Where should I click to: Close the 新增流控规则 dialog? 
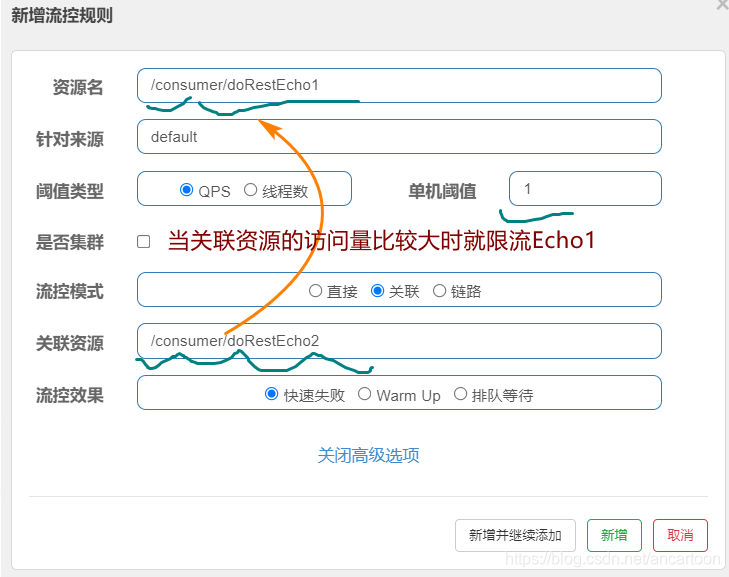click(723, 5)
